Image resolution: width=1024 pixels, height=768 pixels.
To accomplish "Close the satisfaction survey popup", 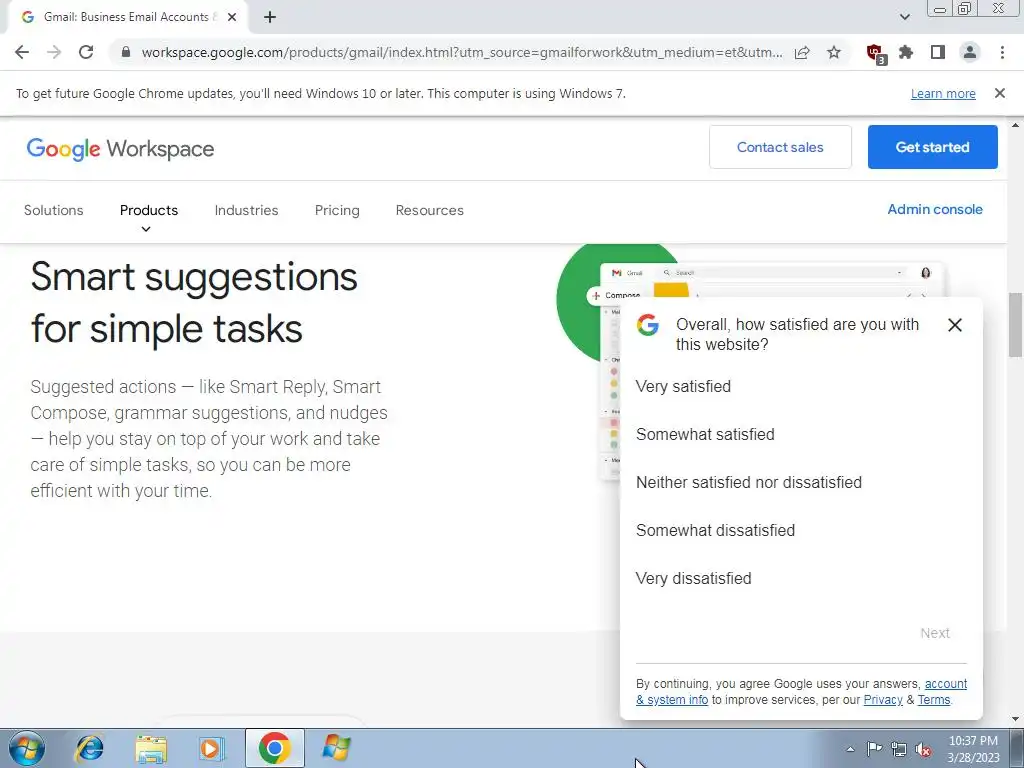I will click(x=955, y=325).
